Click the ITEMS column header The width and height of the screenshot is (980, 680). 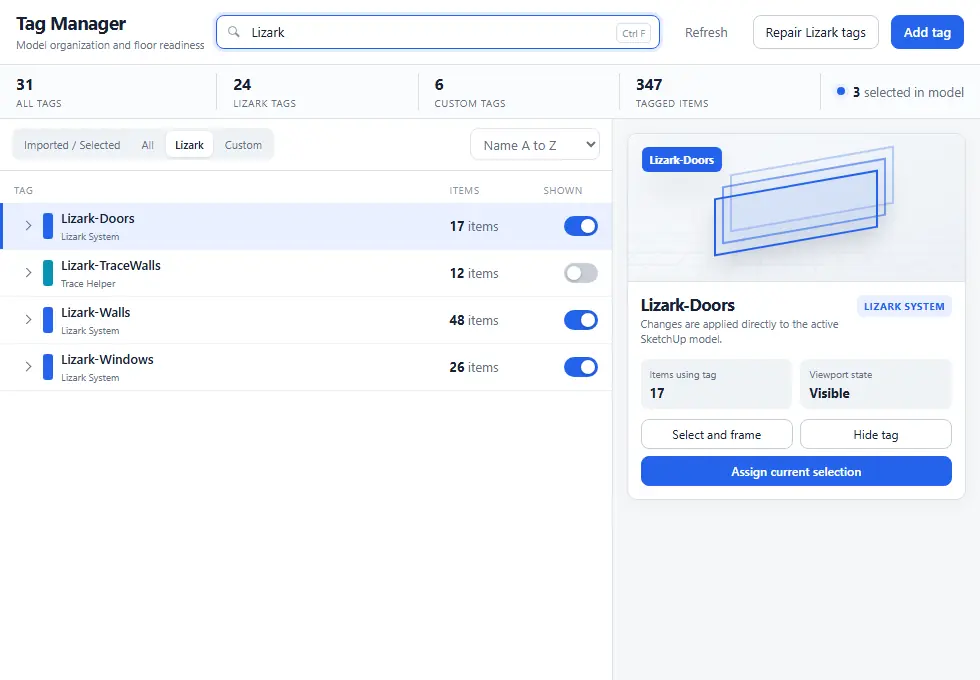click(464, 190)
